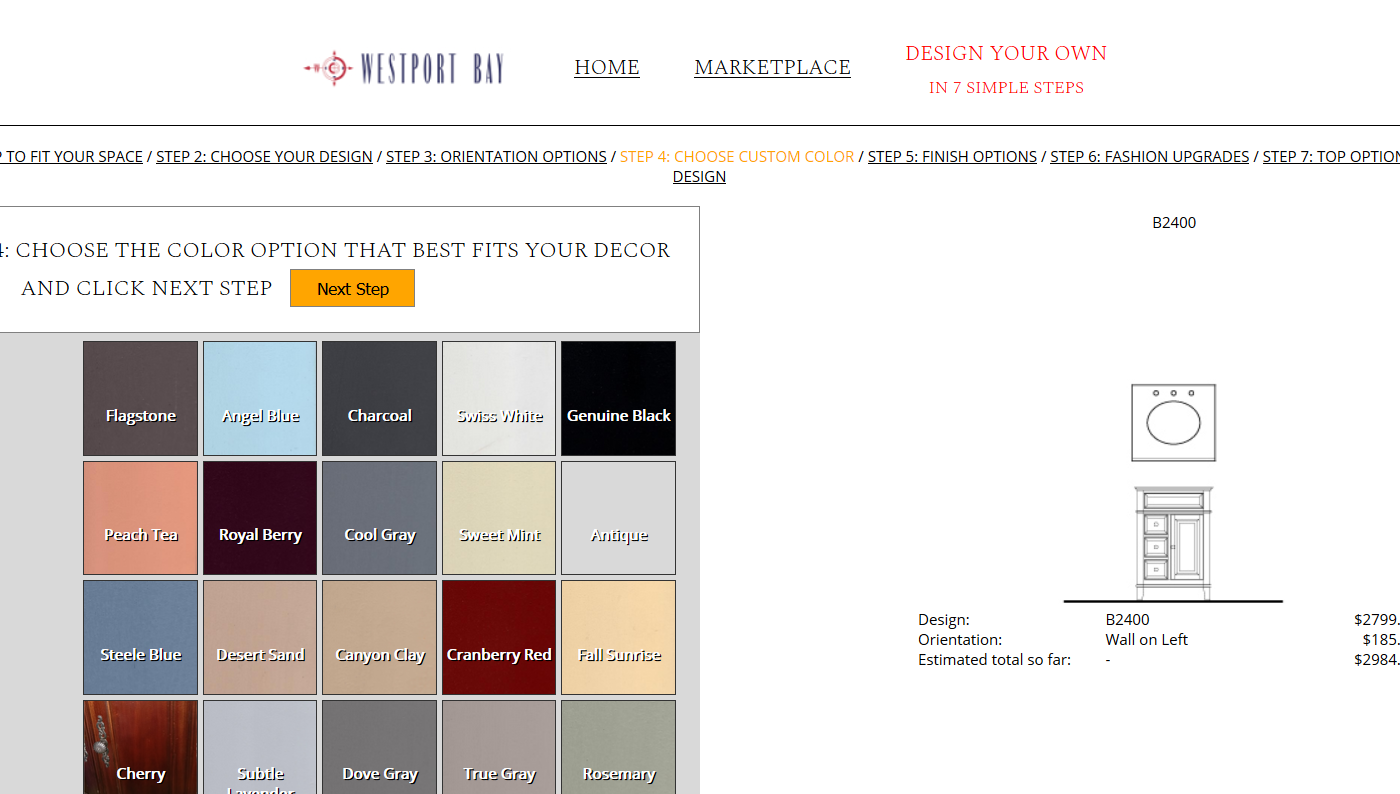Click the vanity sink top-view drawing

(x=1173, y=422)
